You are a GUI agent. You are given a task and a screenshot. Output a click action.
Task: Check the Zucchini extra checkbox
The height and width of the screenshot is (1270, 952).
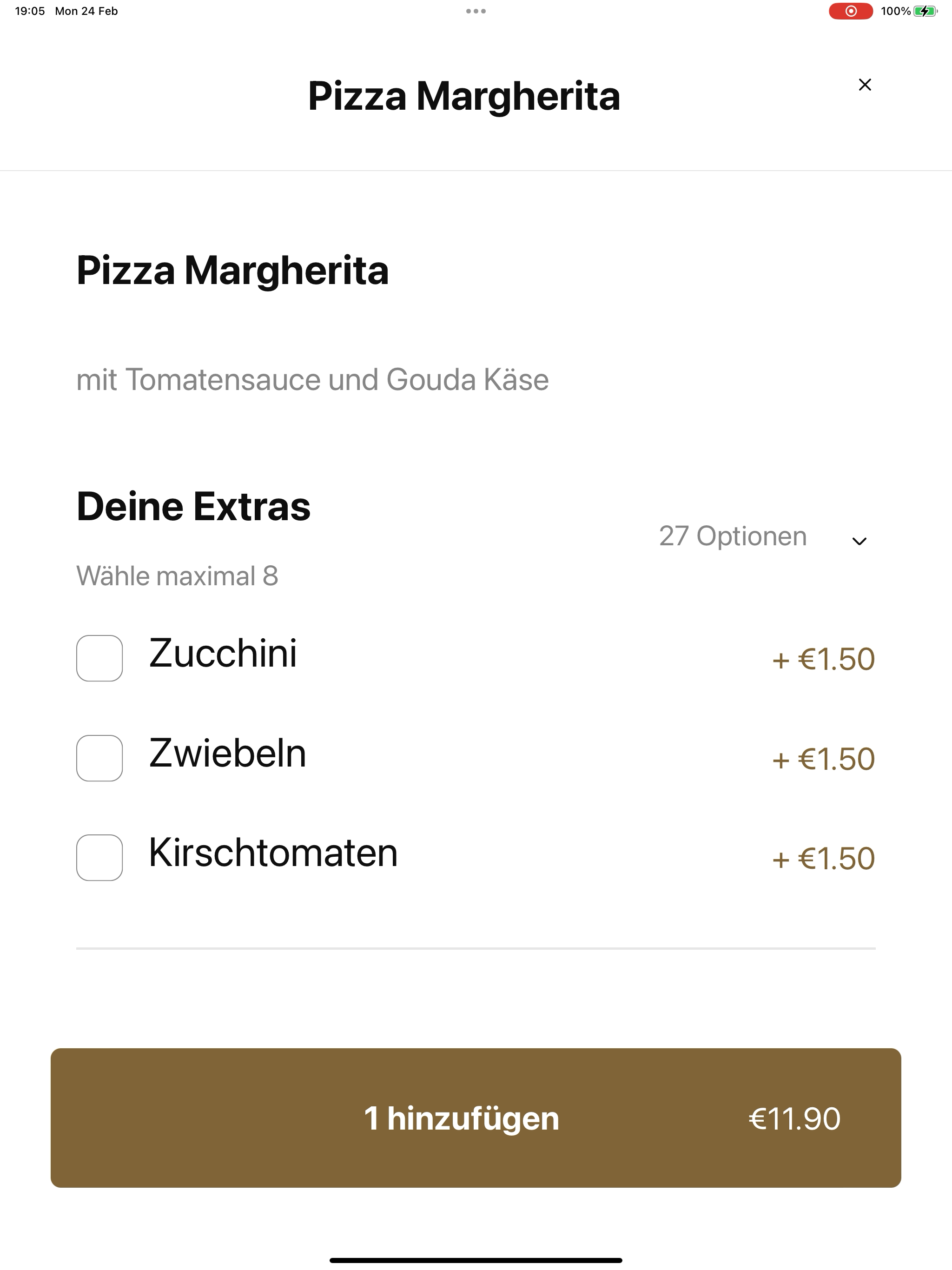click(x=99, y=658)
